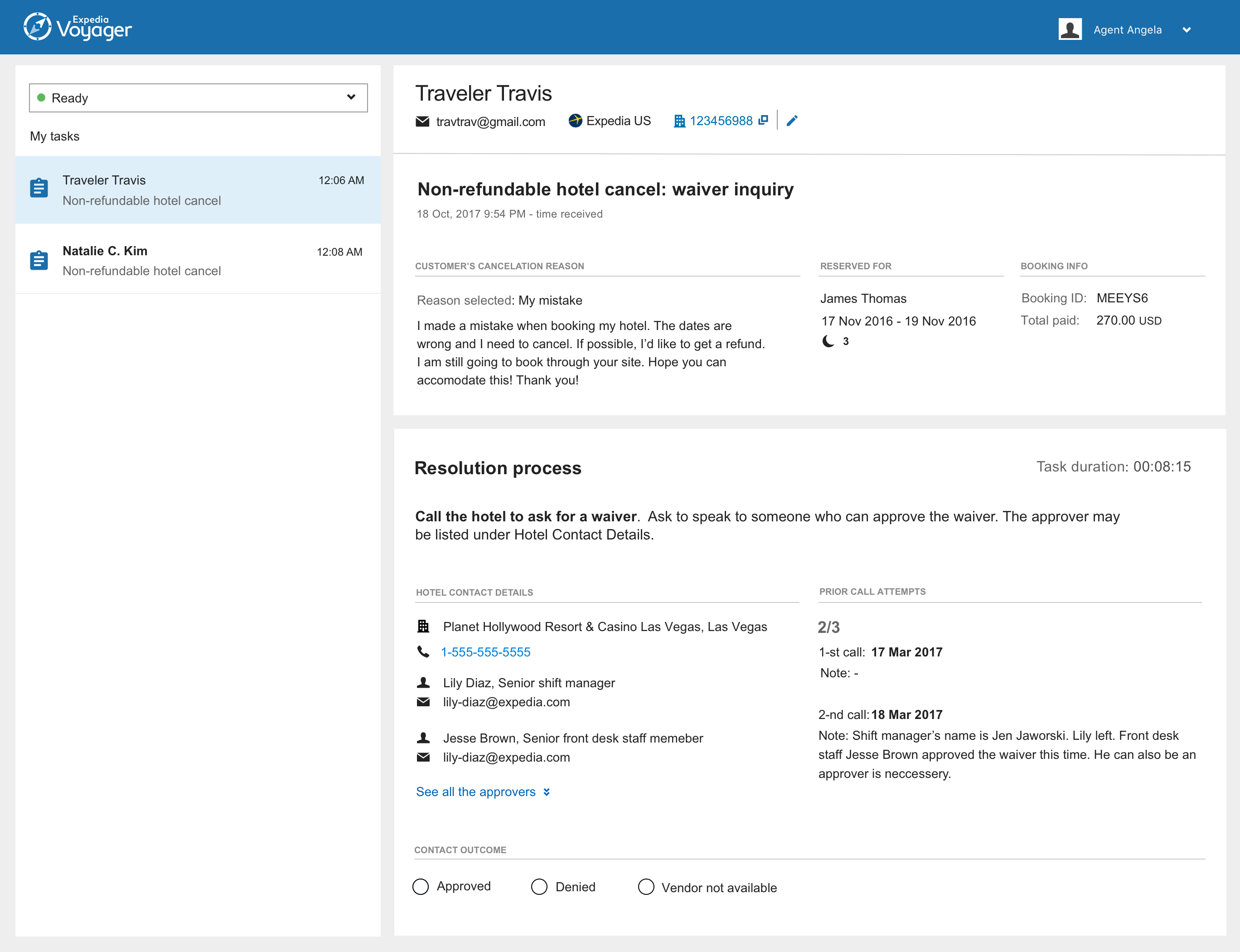1240x952 pixels.
Task: Click the clipboard icon for Natalie C. Kim task
Action: tap(39, 261)
